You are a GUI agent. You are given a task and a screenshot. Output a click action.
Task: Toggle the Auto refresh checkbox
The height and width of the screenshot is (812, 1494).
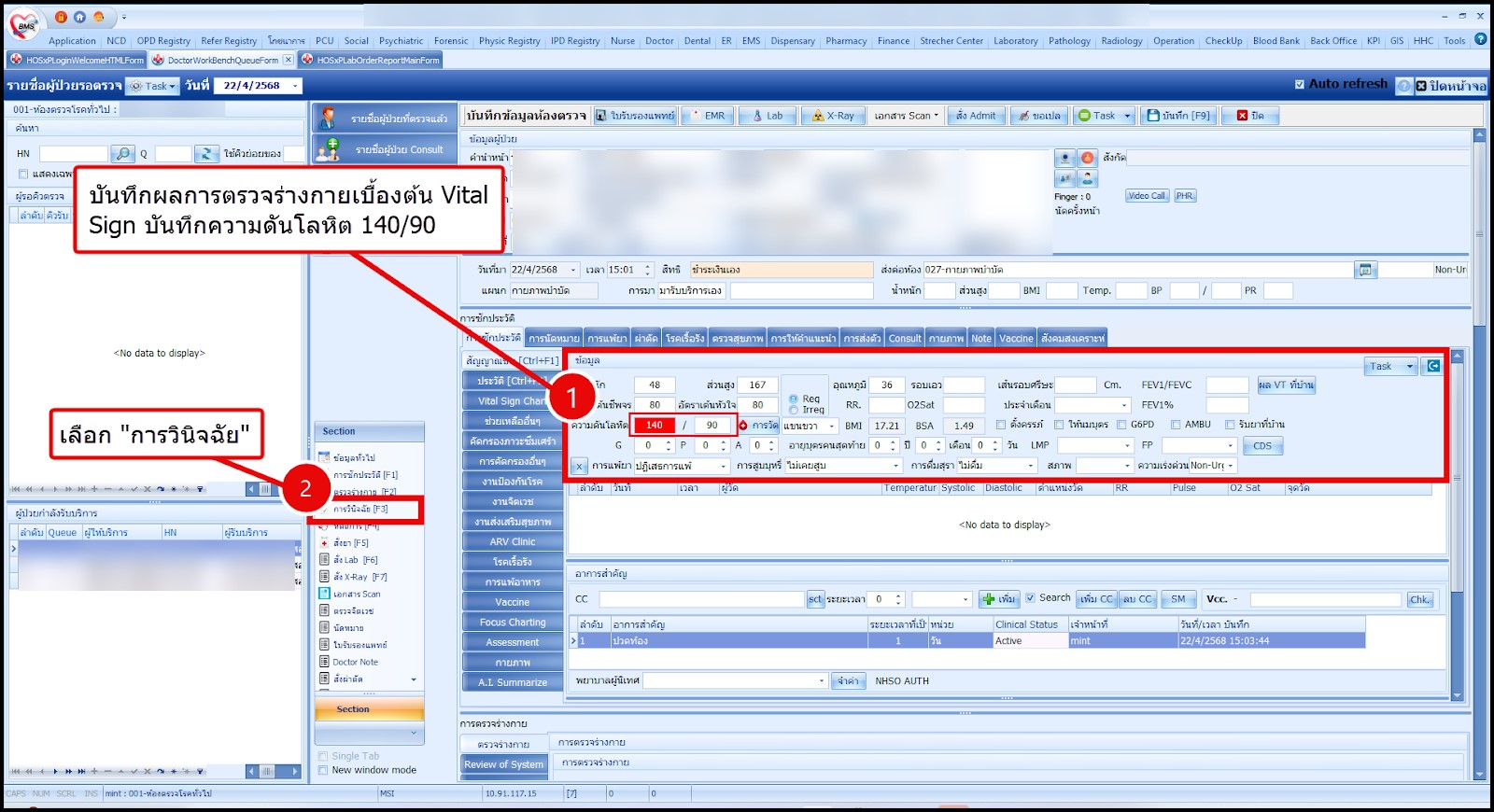[x=1300, y=84]
